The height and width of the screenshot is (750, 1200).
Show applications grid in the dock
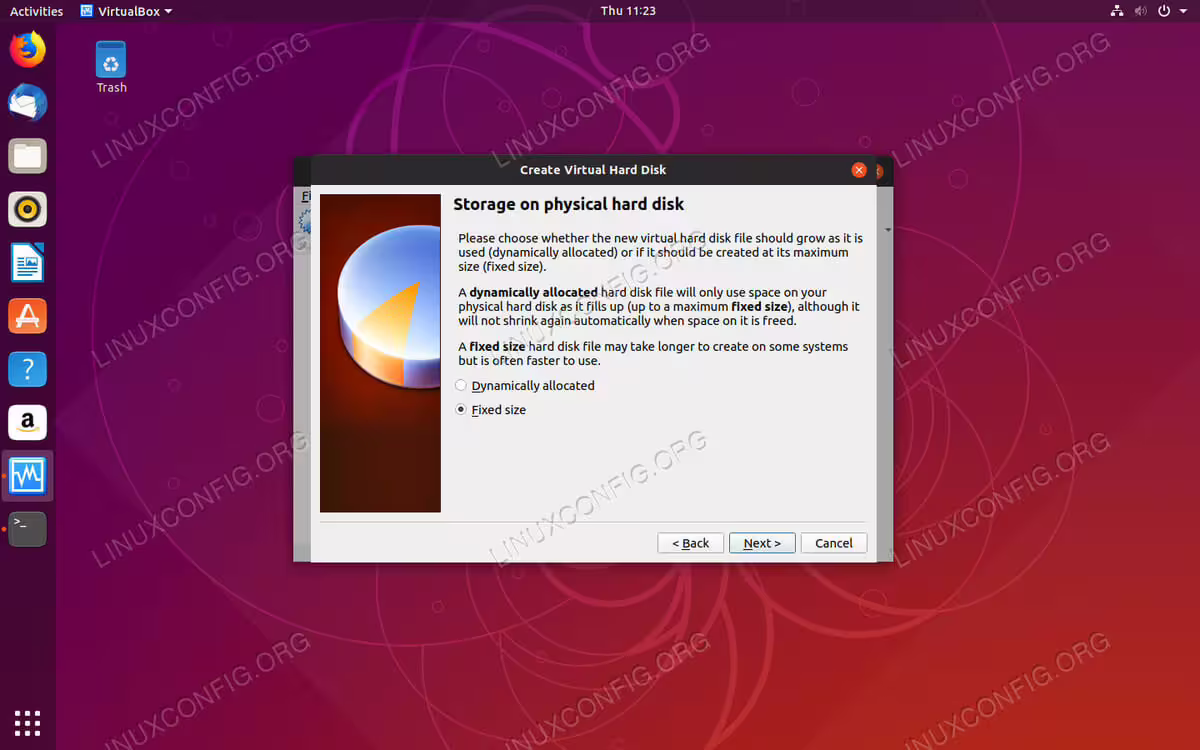[x=27, y=722]
